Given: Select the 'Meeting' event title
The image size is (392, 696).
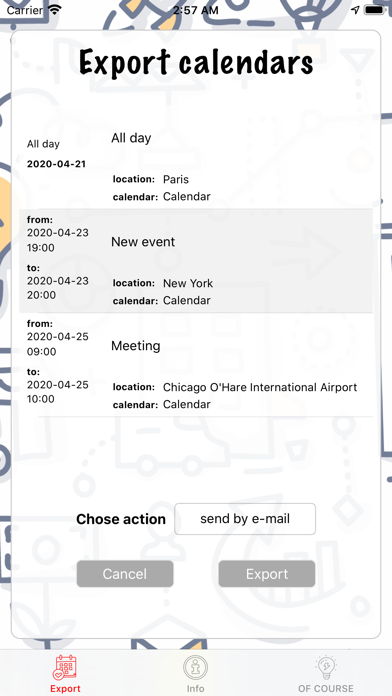Looking at the screenshot, I should (135, 346).
